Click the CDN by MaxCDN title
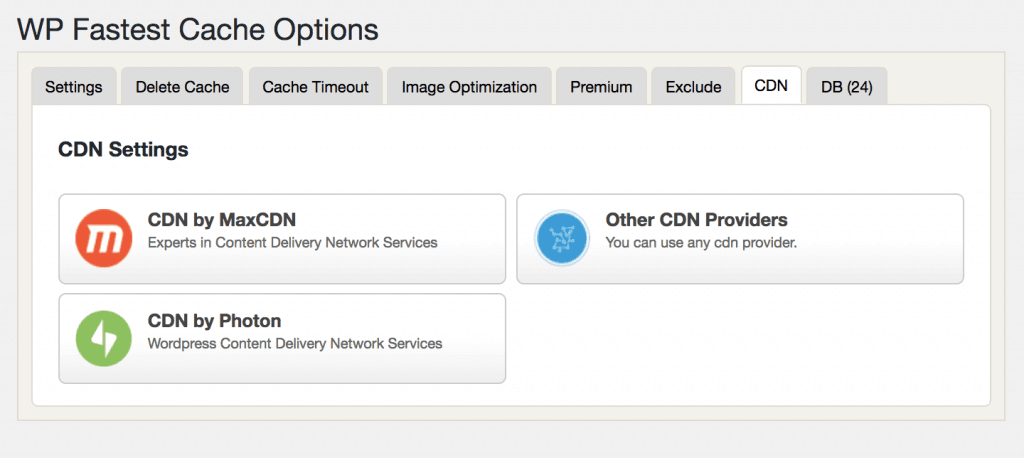1024x458 pixels. coord(221,220)
